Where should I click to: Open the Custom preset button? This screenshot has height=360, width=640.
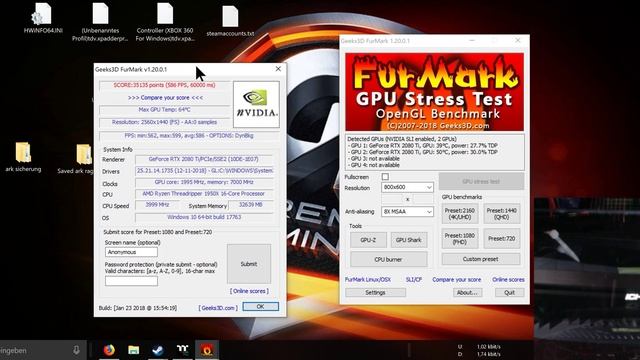pyautogui.click(x=481, y=259)
